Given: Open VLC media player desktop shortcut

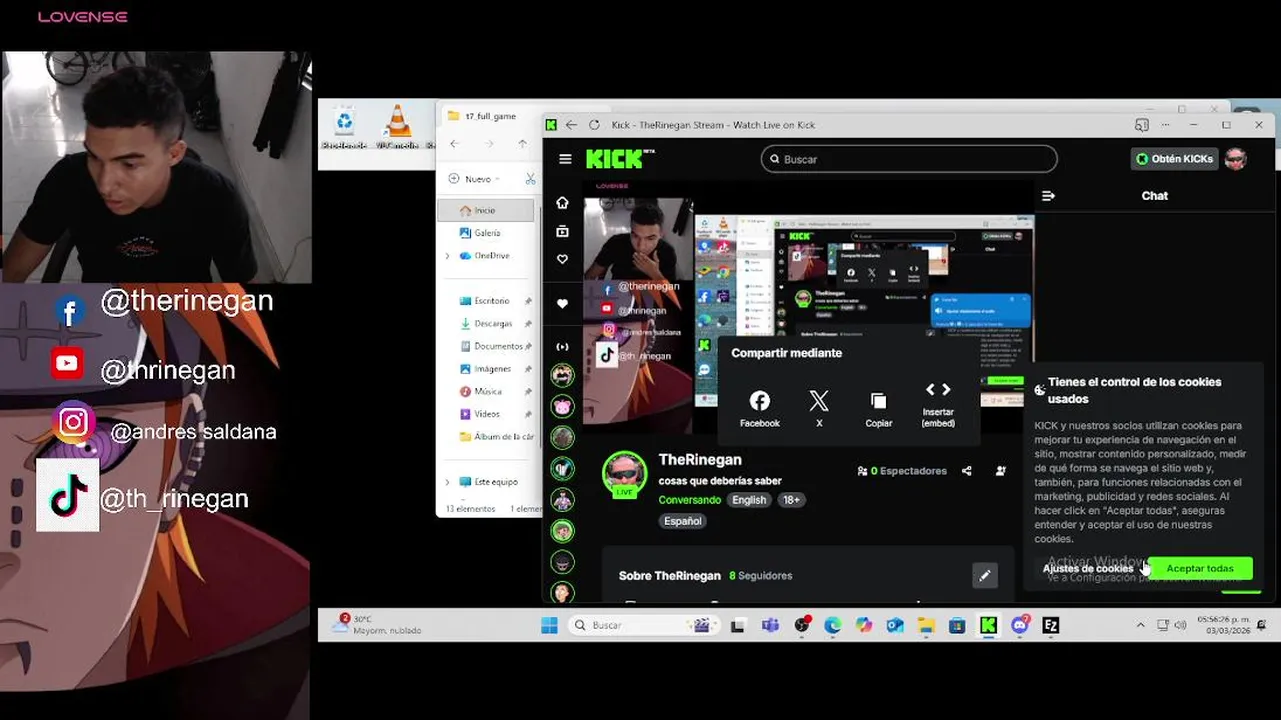Looking at the screenshot, I should click(398, 127).
